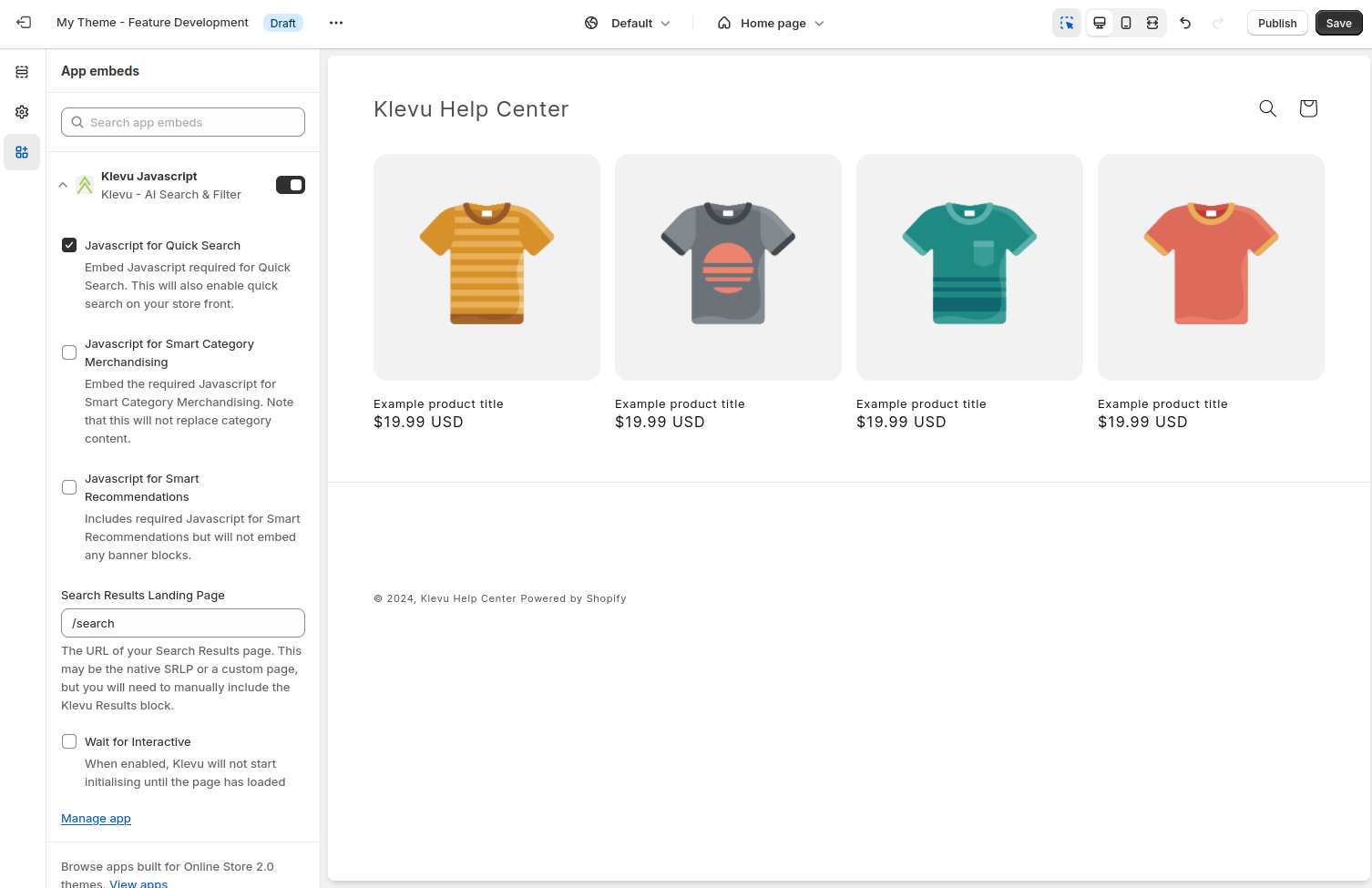Click the home icon beside Home page
The width and height of the screenshot is (1372, 888).
pos(724,23)
